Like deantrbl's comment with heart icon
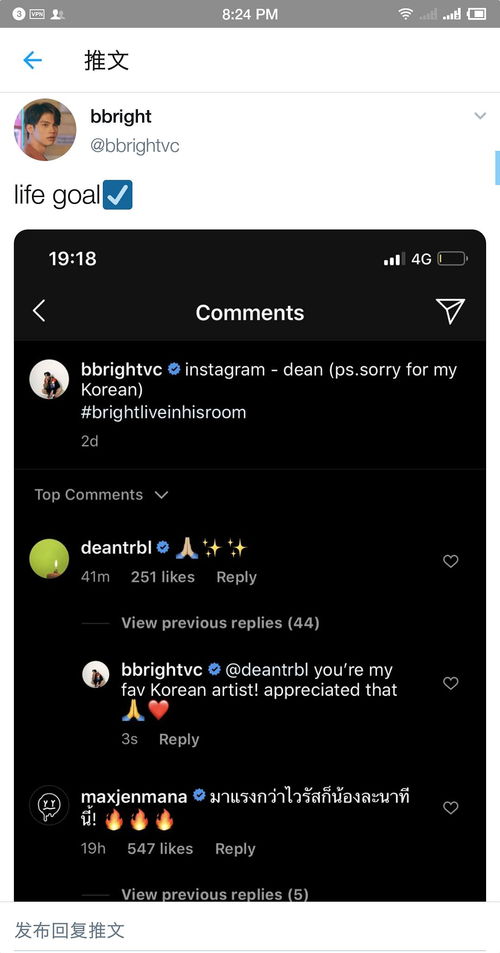The height and width of the screenshot is (953, 500). [450, 562]
